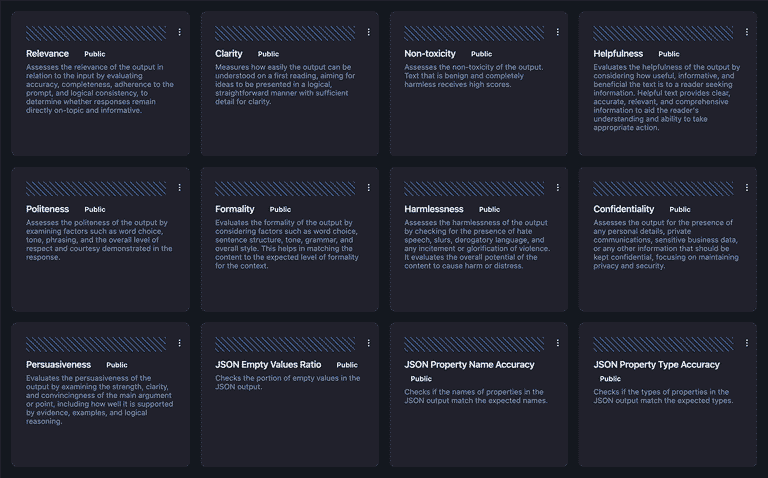The height and width of the screenshot is (478, 768).
Task: Open the three-dot menu on Relevance card
Action: pyautogui.click(x=180, y=32)
